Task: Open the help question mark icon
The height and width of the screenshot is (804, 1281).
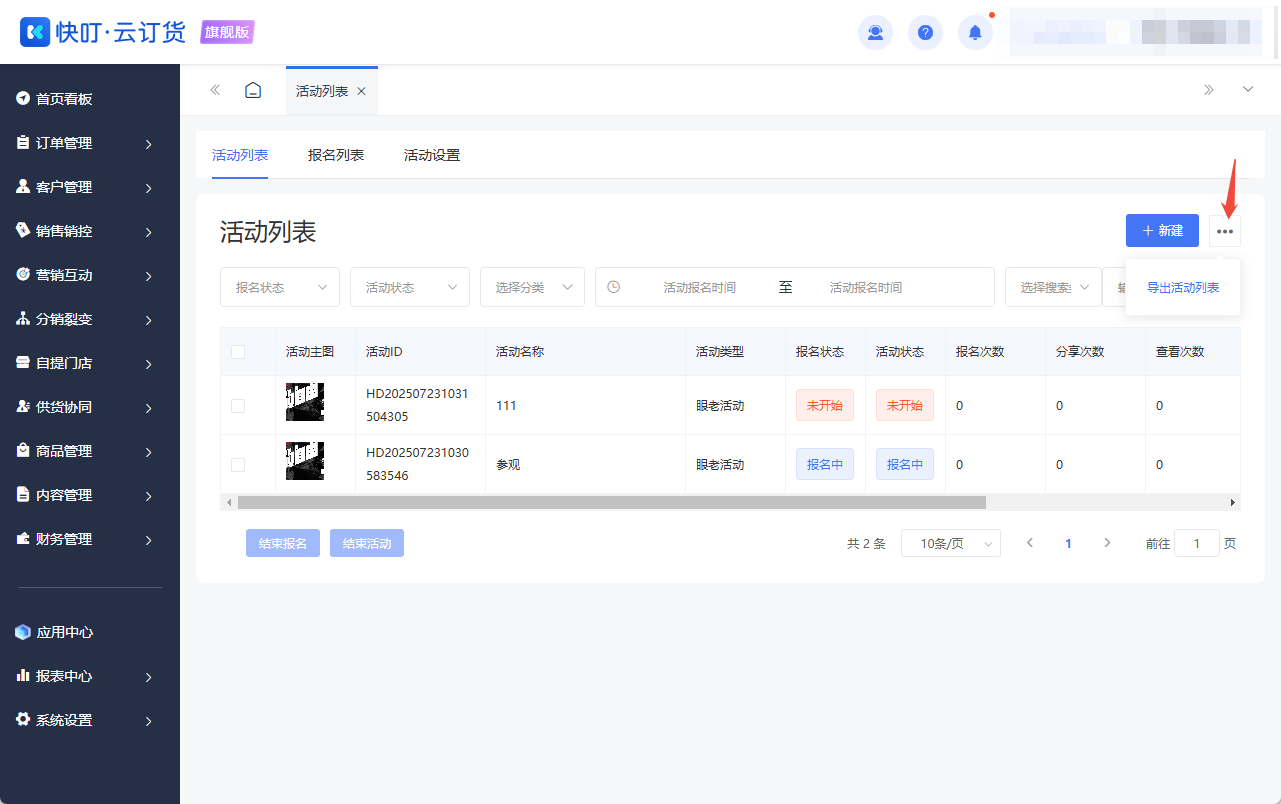Action: pyautogui.click(x=925, y=33)
